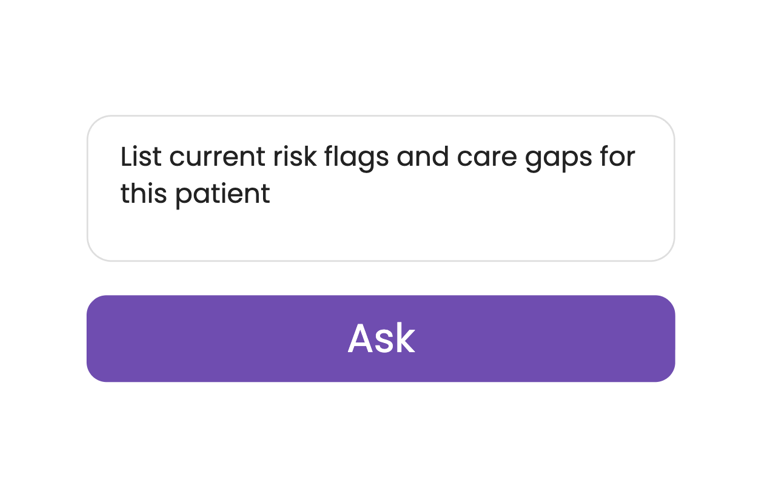The image size is (763, 496).
Task: Click the word "for" ending the first line
Action: 617,158
